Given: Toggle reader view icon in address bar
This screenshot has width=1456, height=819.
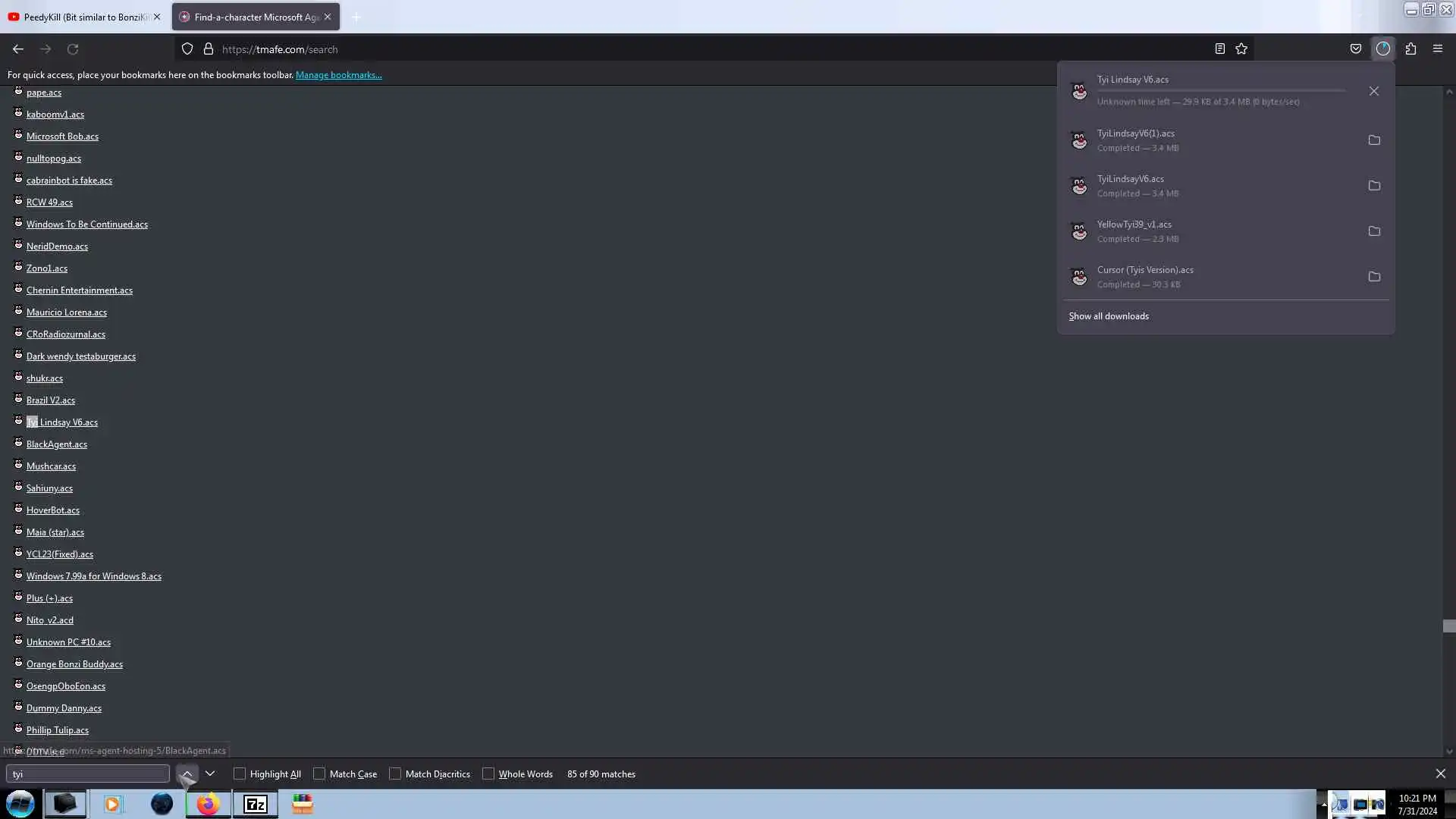Looking at the screenshot, I should (x=1219, y=49).
